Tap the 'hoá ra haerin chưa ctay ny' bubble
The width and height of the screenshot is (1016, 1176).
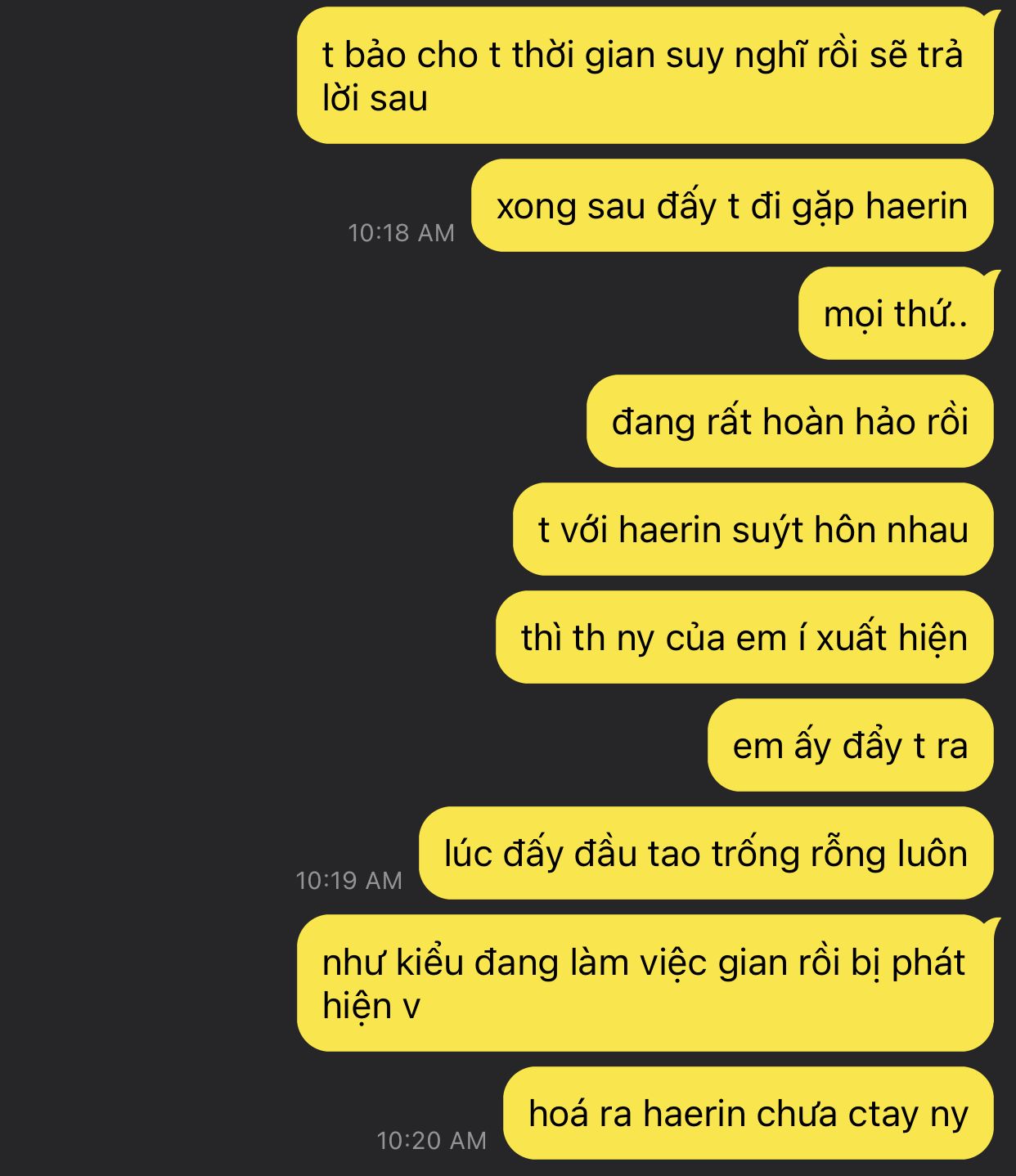pyautogui.click(x=749, y=1113)
